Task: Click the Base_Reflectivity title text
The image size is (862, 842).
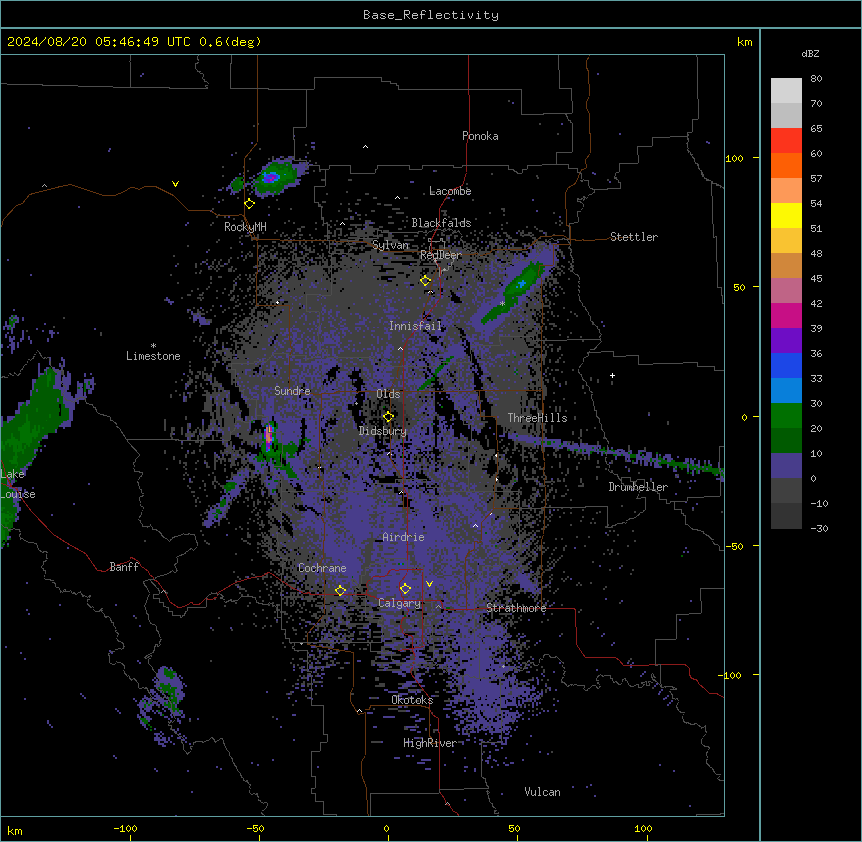Action: pyautogui.click(x=431, y=15)
